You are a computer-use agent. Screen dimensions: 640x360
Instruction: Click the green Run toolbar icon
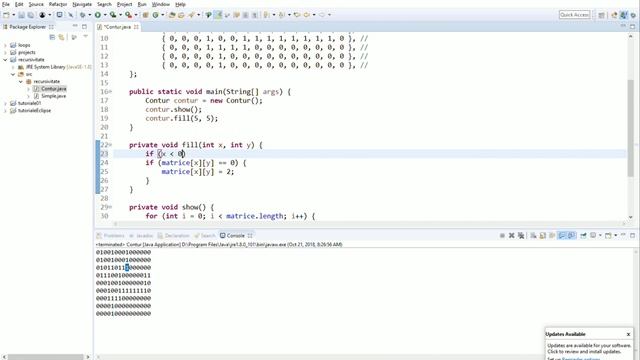point(98,15)
